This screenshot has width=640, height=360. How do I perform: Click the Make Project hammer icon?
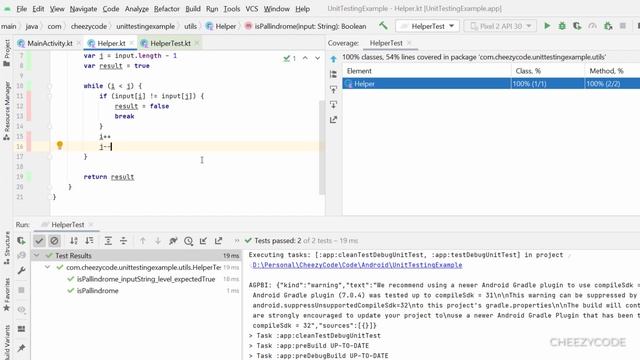click(383, 26)
